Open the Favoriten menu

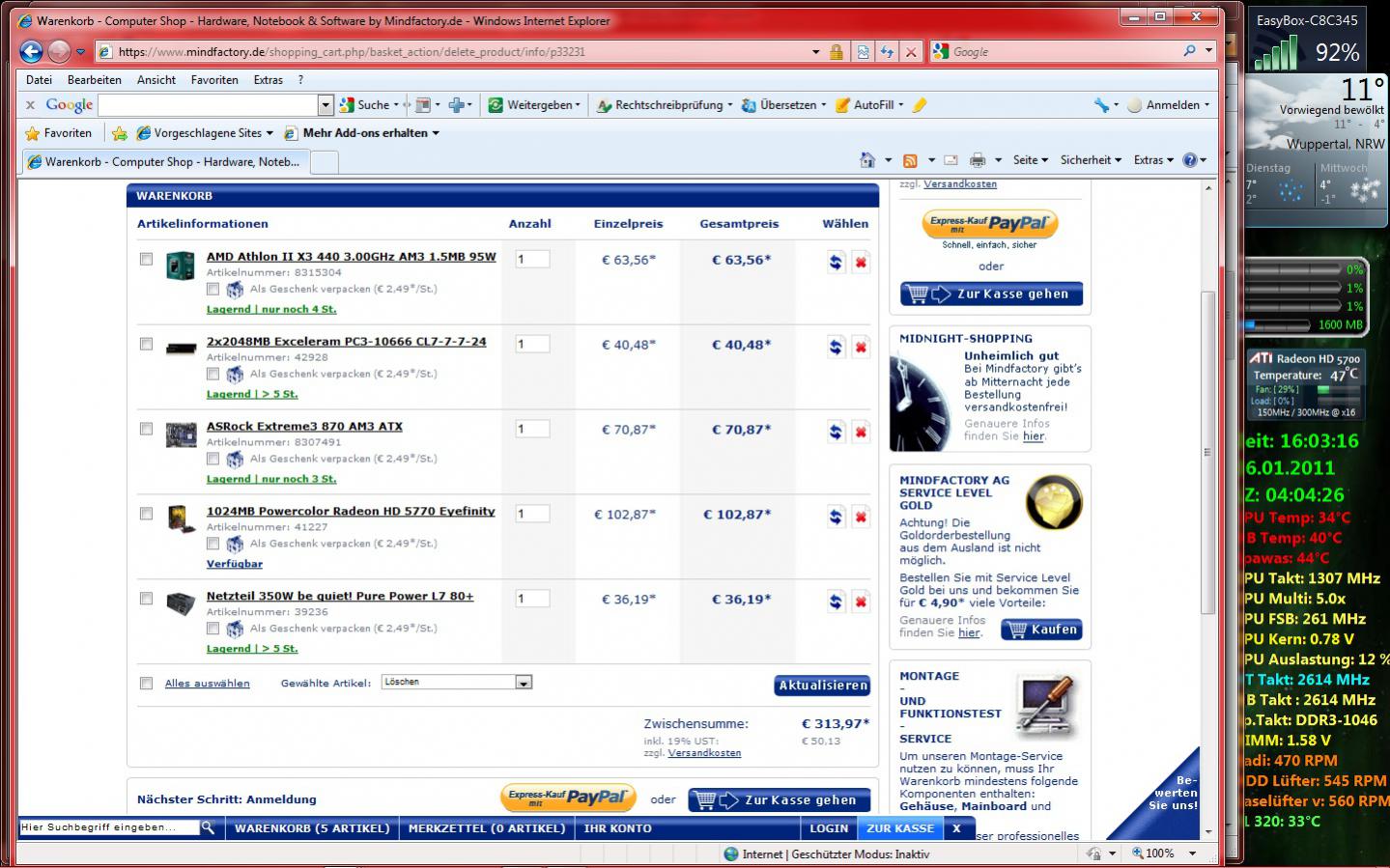(214, 80)
